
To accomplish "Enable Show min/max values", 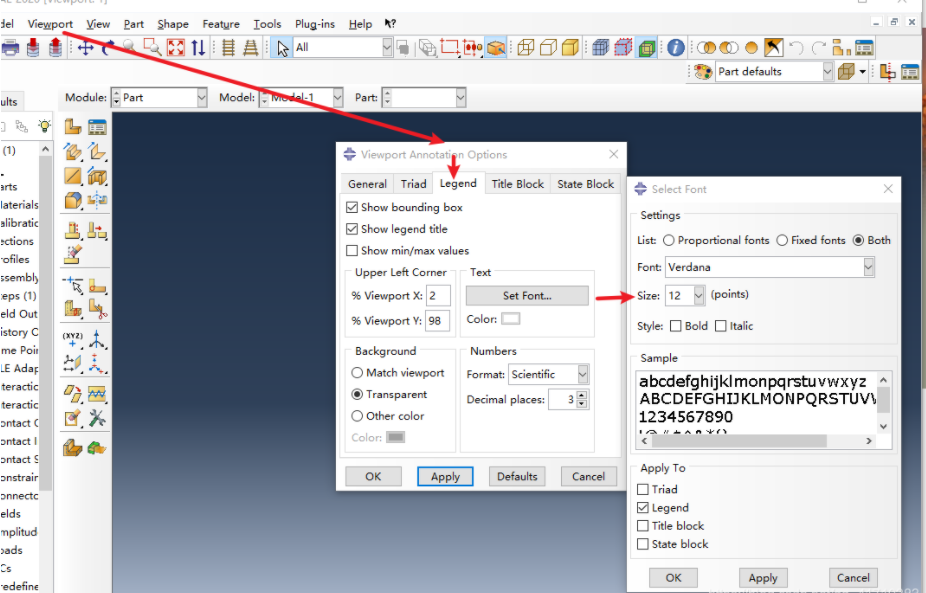I will coord(349,250).
